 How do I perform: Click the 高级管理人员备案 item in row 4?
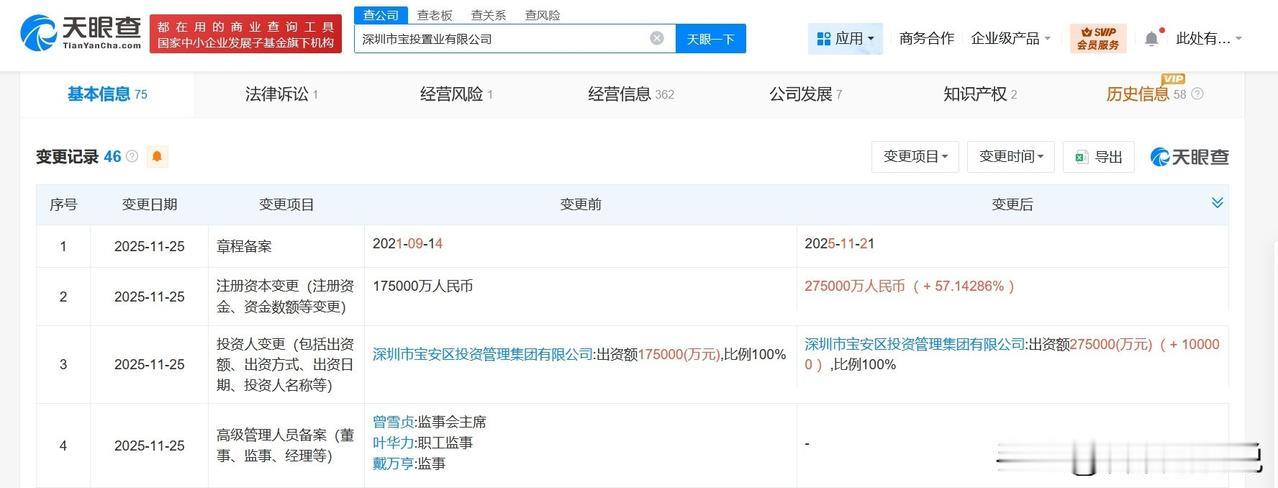point(286,444)
